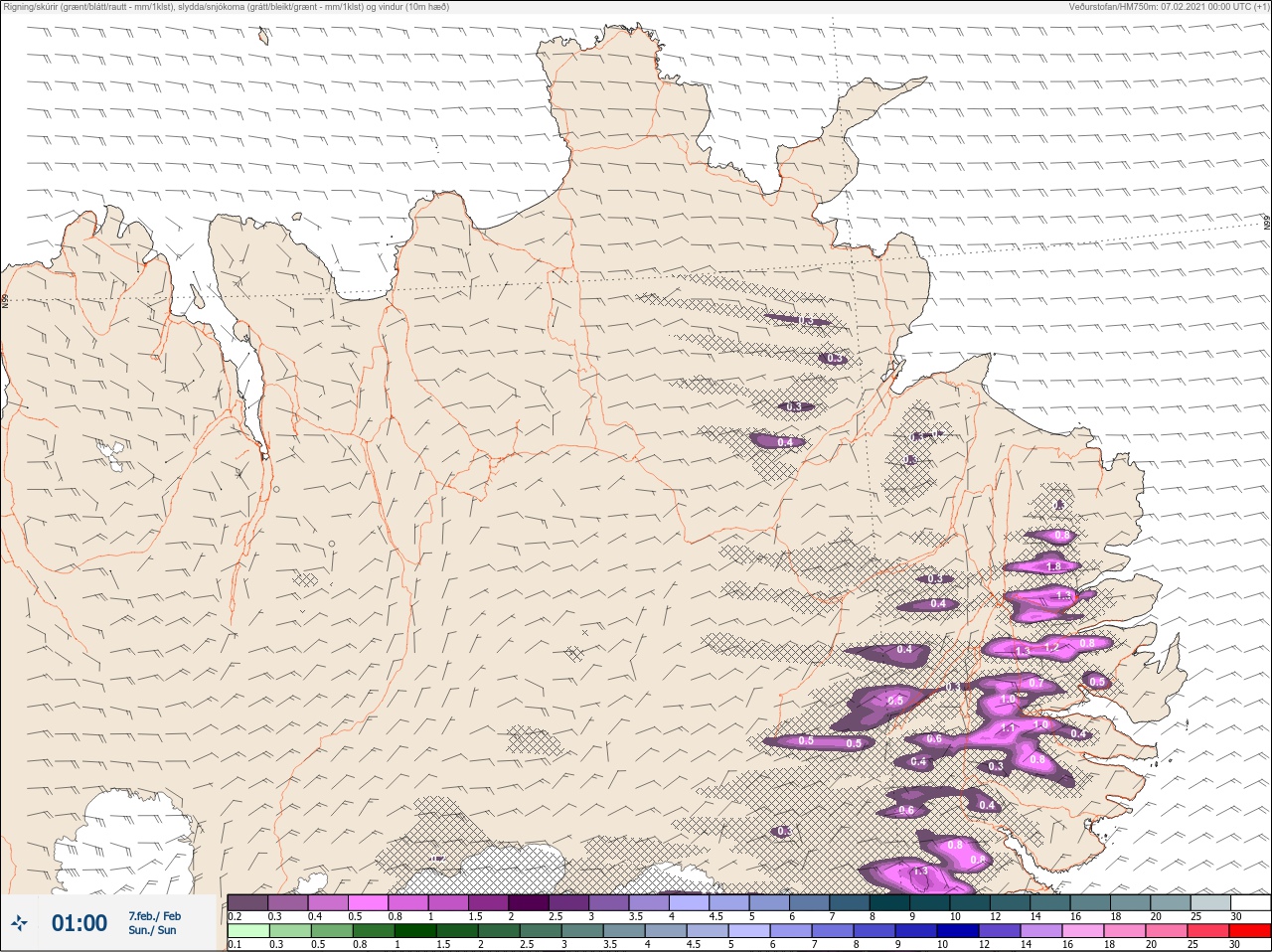This screenshot has width=1272, height=952.
Task: Select the lower legend violet swatch starting at 14
Action: (x=1042, y=931)
